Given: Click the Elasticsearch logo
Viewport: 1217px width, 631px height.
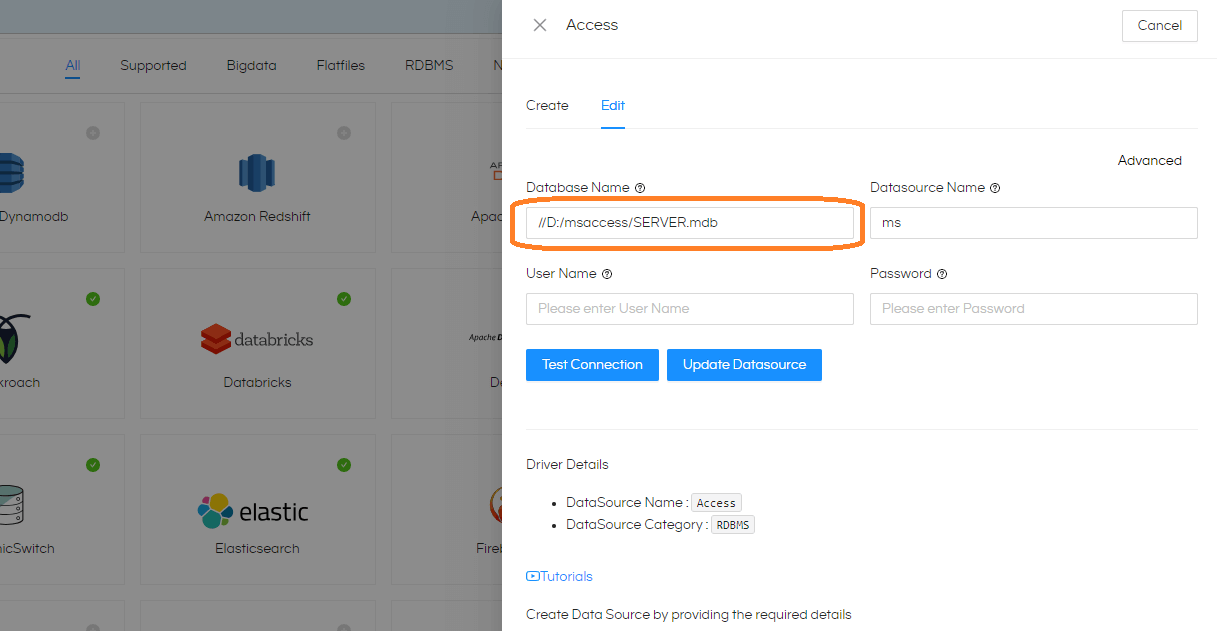Looking at the screenshot, I should [x=254, y=511].
